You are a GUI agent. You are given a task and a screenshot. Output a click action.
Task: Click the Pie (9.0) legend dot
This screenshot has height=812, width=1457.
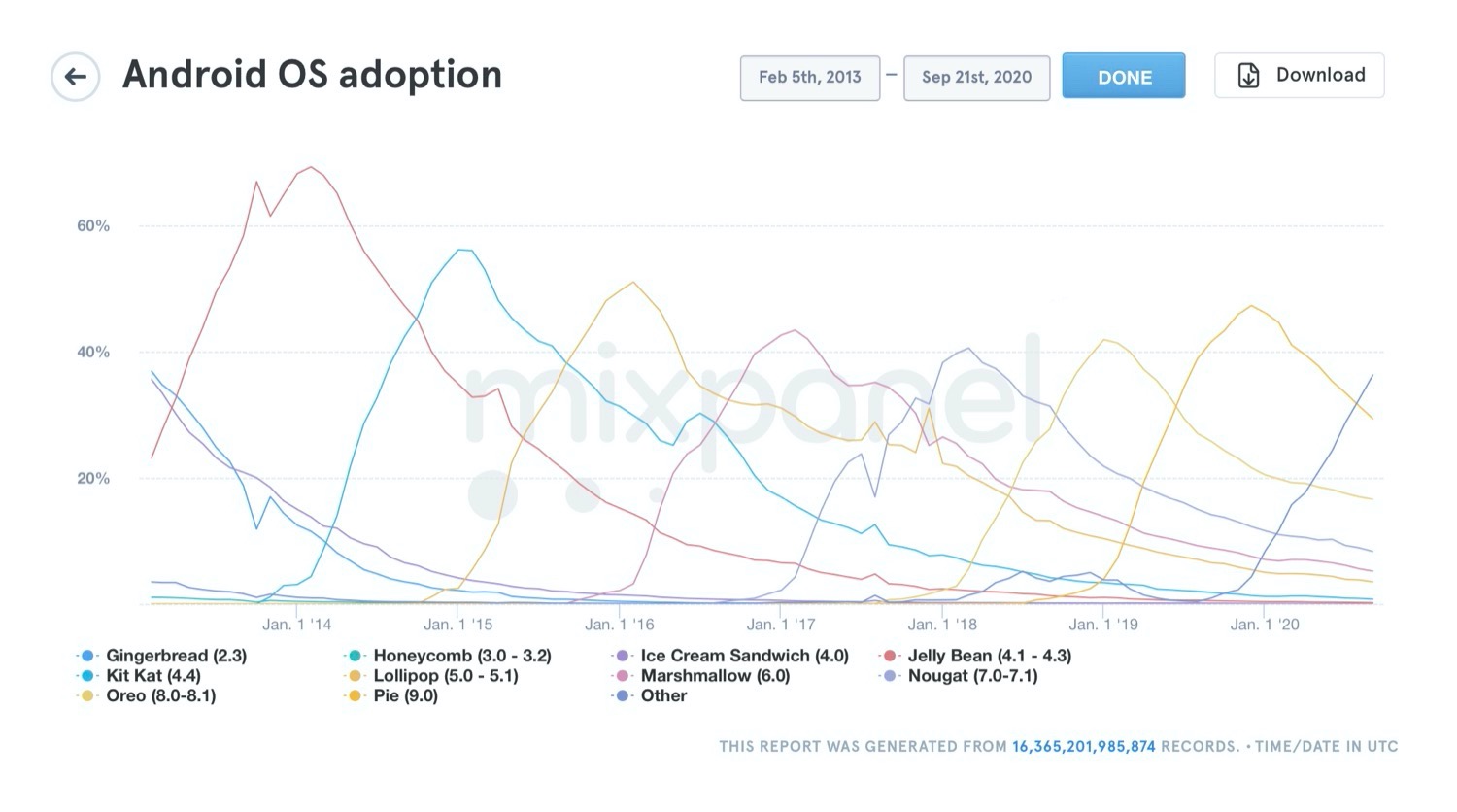pos(356,696)
